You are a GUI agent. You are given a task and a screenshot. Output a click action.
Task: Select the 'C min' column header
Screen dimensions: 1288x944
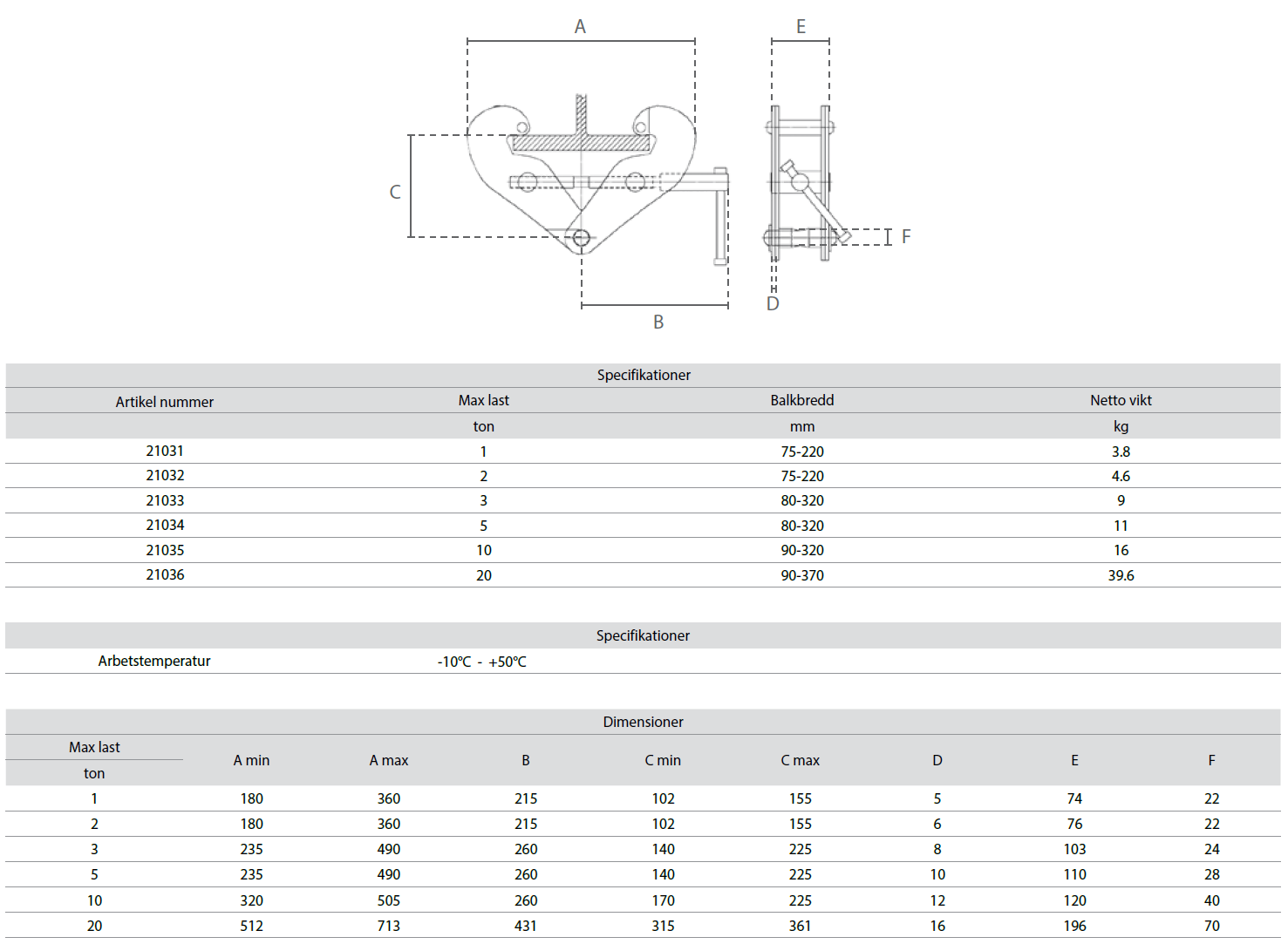663,760
